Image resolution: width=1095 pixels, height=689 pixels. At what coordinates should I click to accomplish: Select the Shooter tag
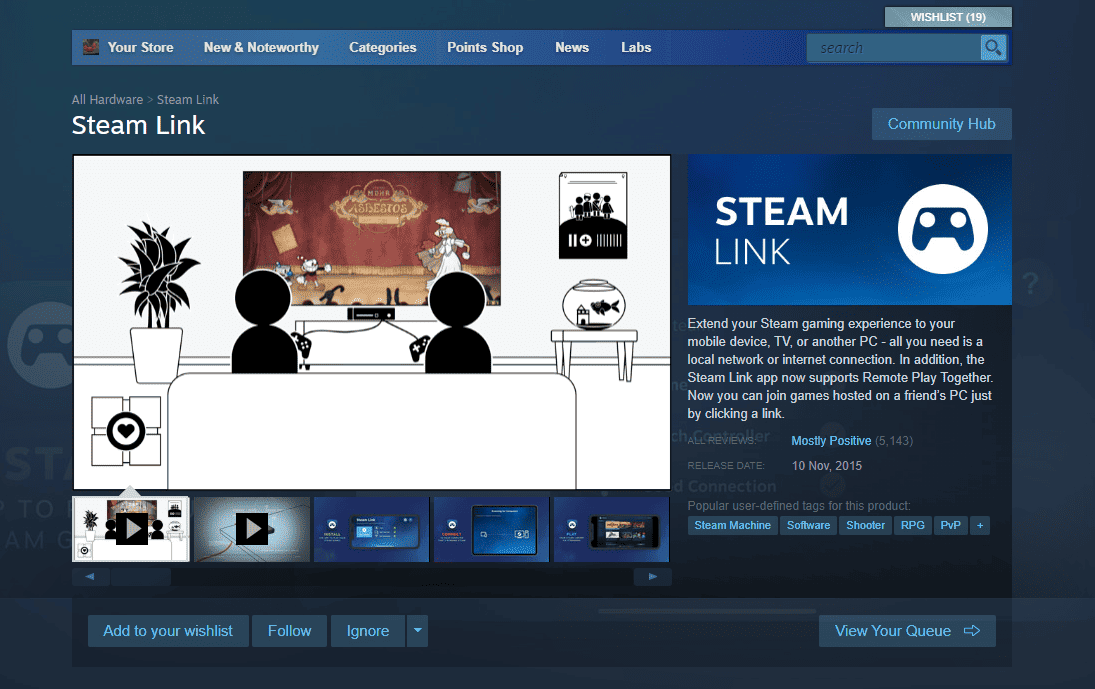click(866, 526)
